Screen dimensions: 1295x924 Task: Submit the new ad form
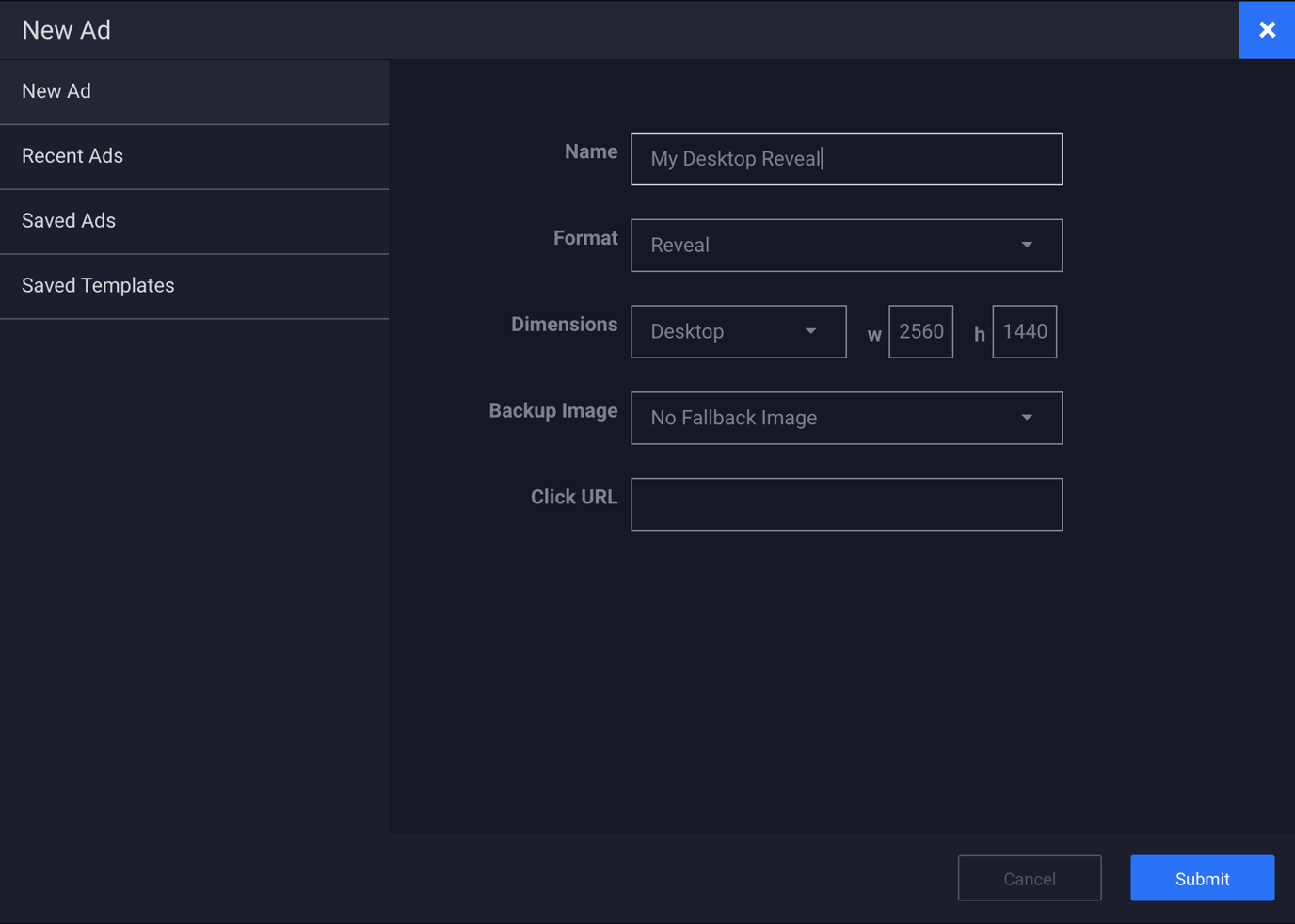point(1202,879)
